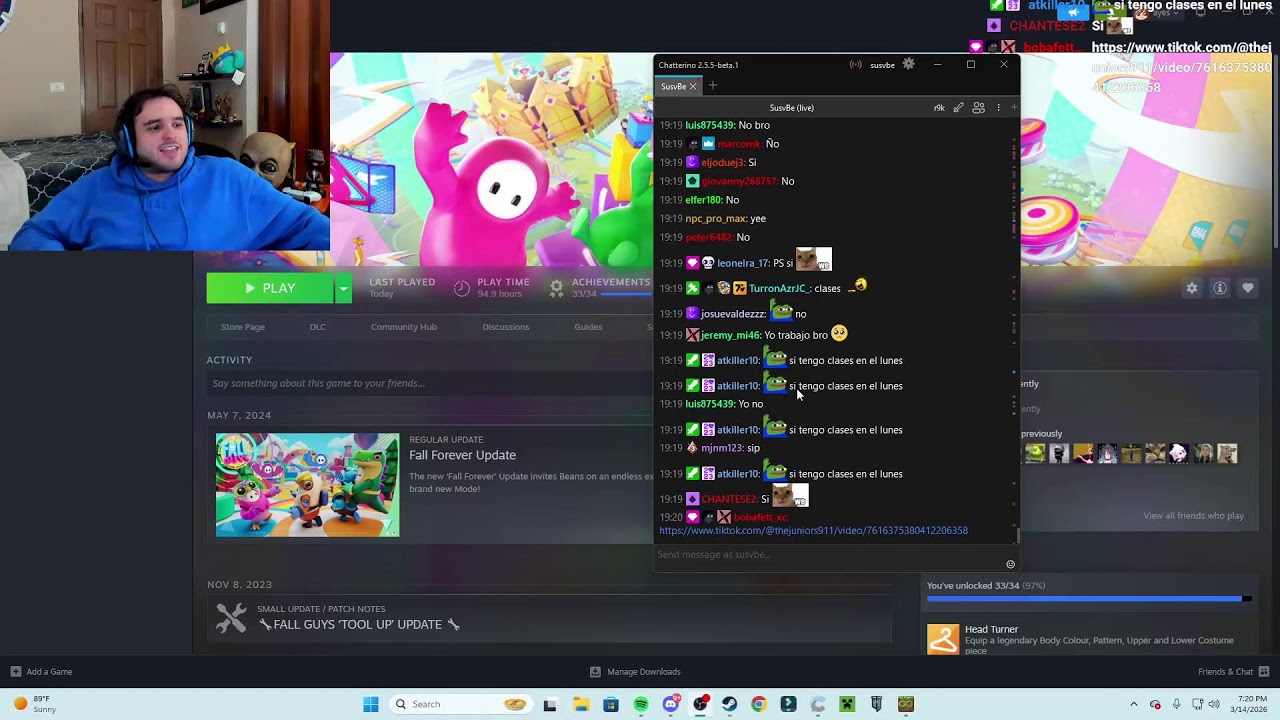Click the crossed-tools patch notes icon
This screenshot has height=720, width=1280.
pyautogui.click(x=231, y=619)
